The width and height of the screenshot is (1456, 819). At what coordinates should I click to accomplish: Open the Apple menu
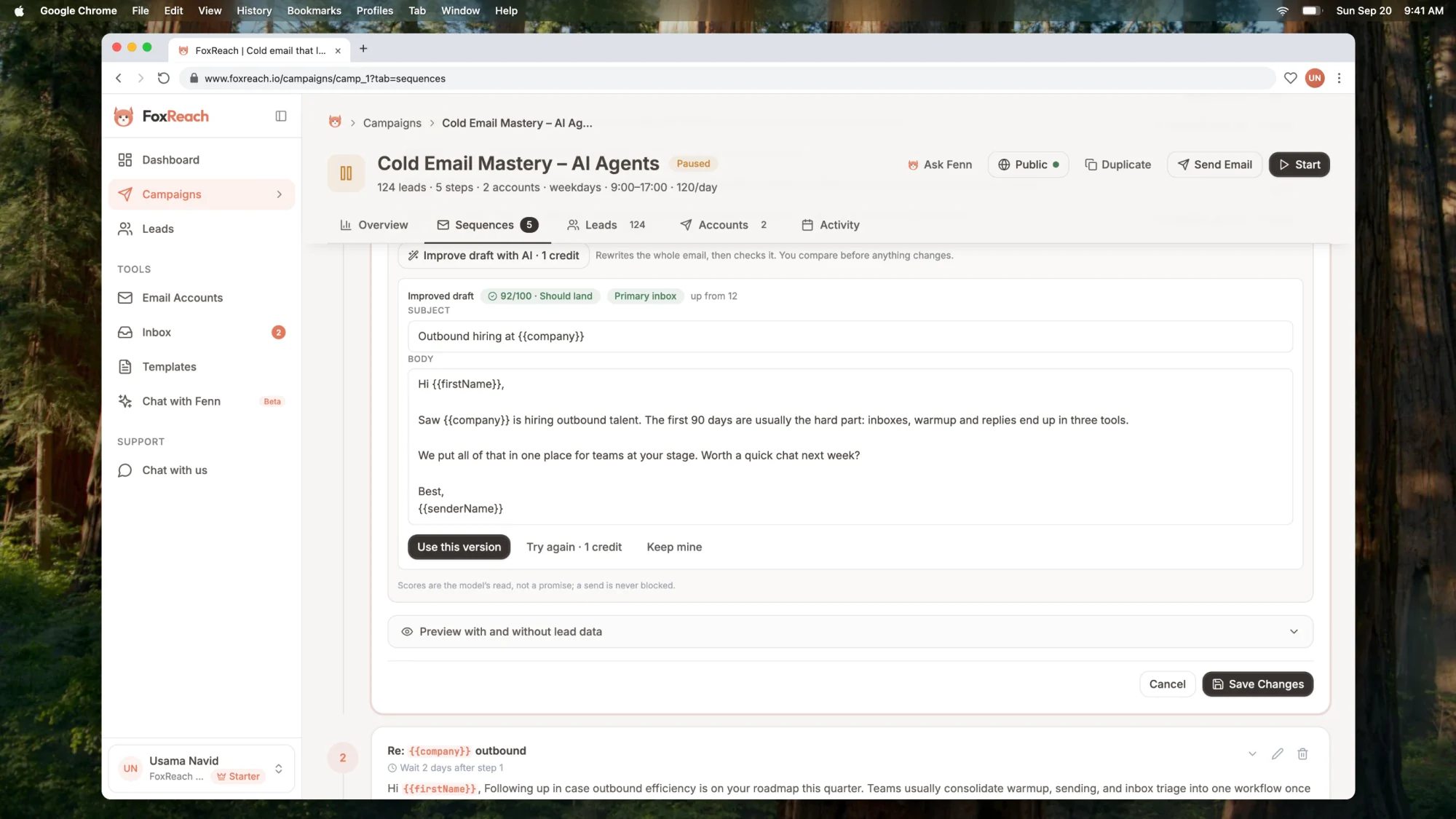pyautogui.click(x=19, y=11)
